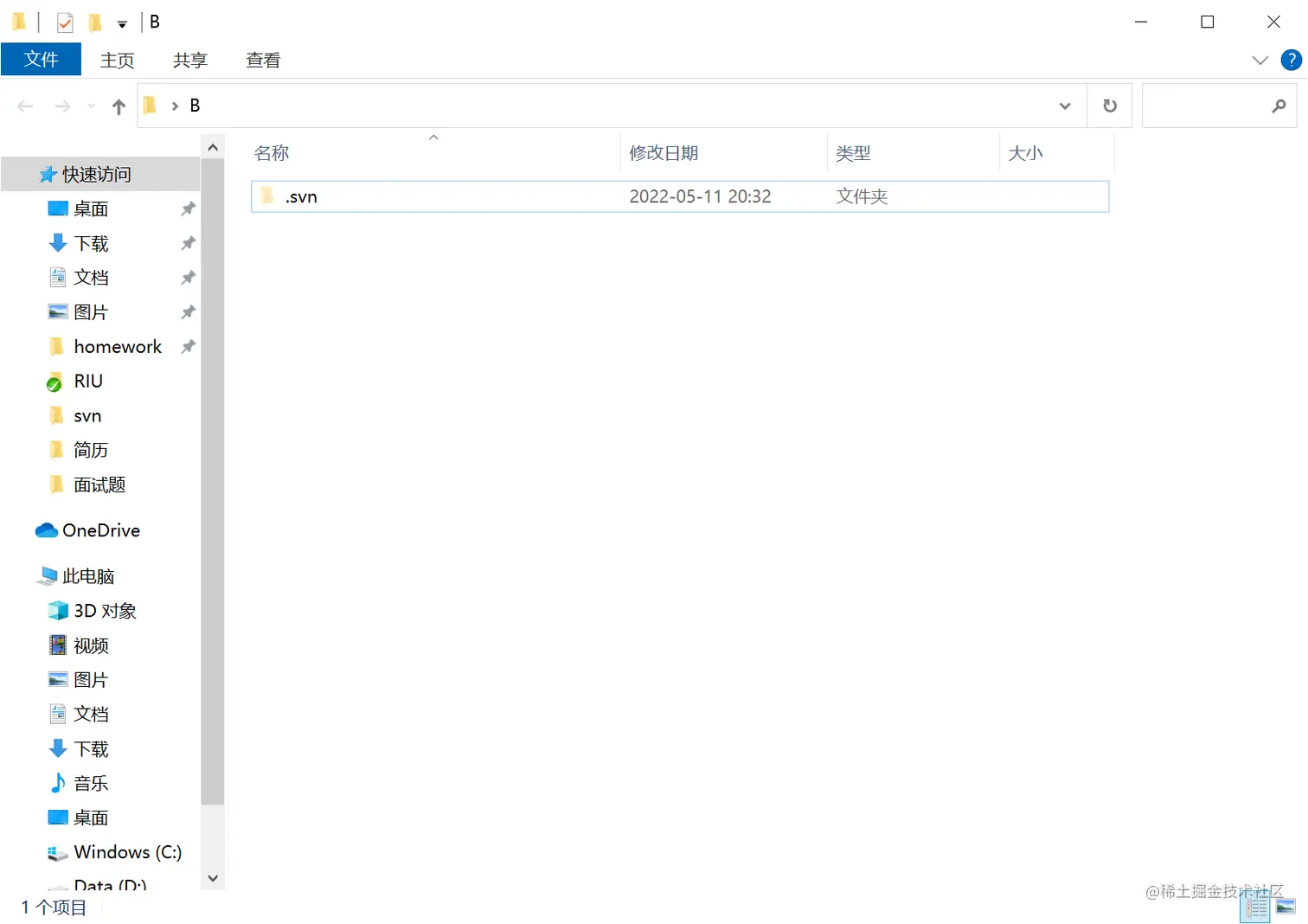Screen dimensions: 1308x924
Task: Open Help with the question mark icon
Action: [x=1291, y=60]
